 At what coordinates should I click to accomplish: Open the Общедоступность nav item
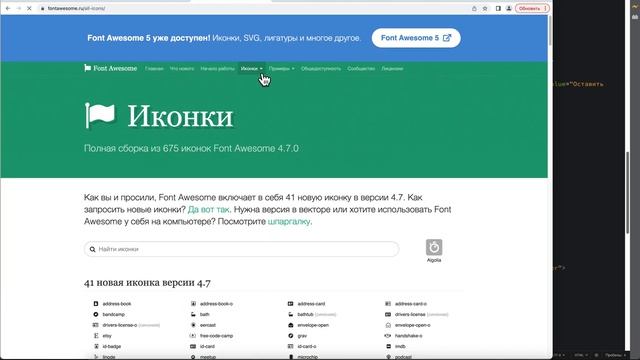(x=321, y=69)
